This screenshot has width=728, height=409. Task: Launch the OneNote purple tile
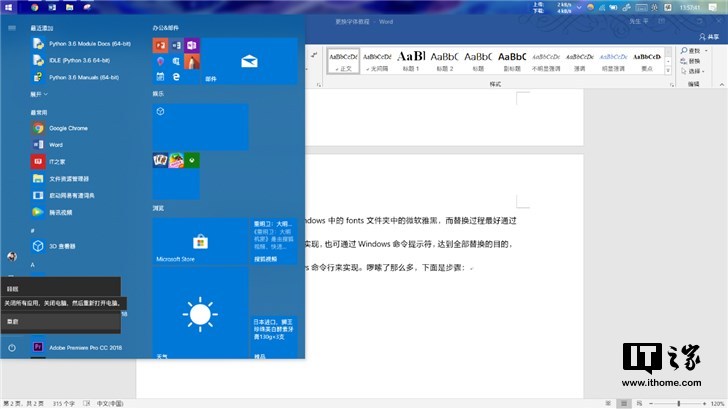coord(192,45)
